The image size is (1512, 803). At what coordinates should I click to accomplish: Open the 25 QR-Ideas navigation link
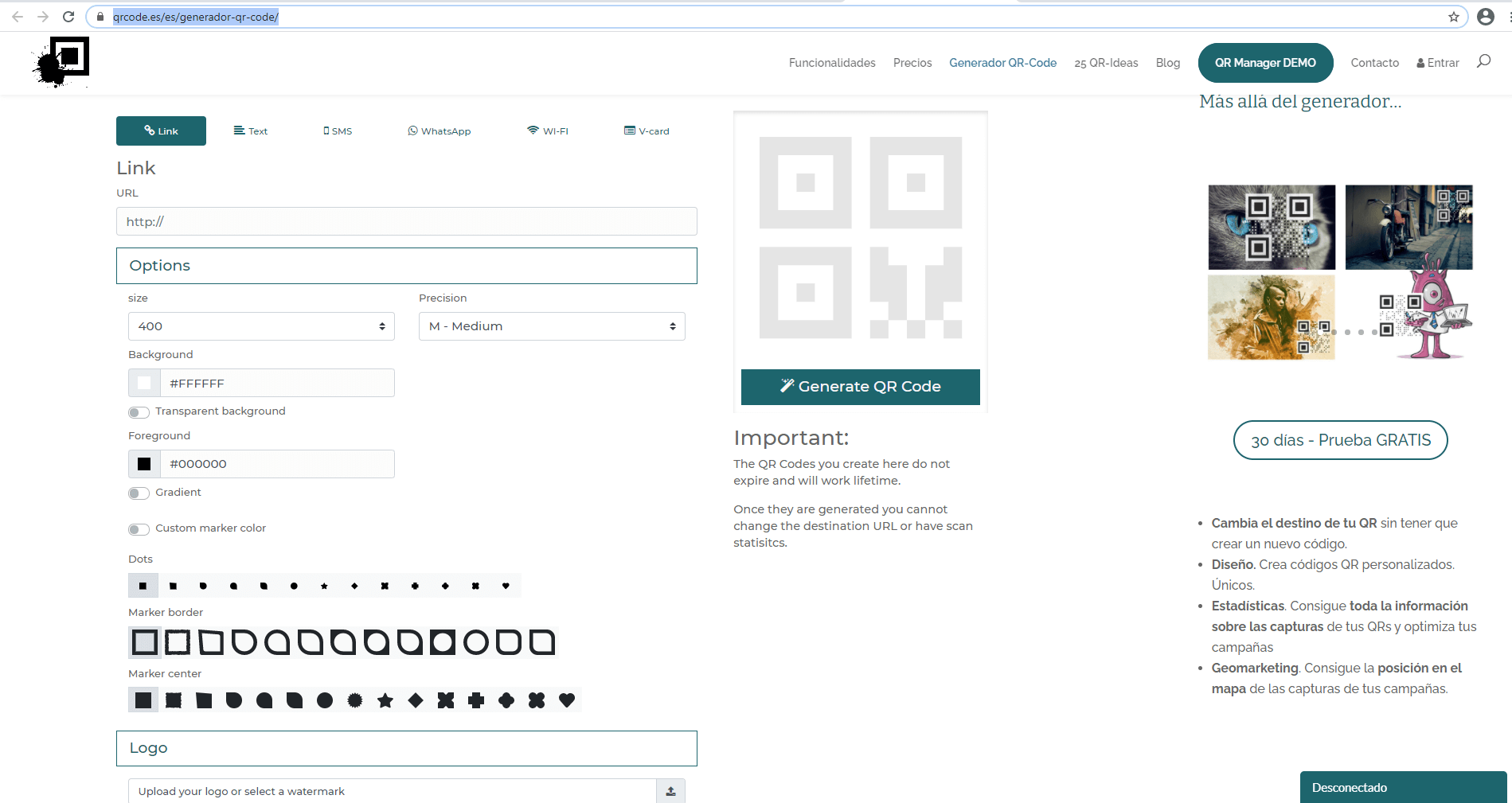(1106, 63)
